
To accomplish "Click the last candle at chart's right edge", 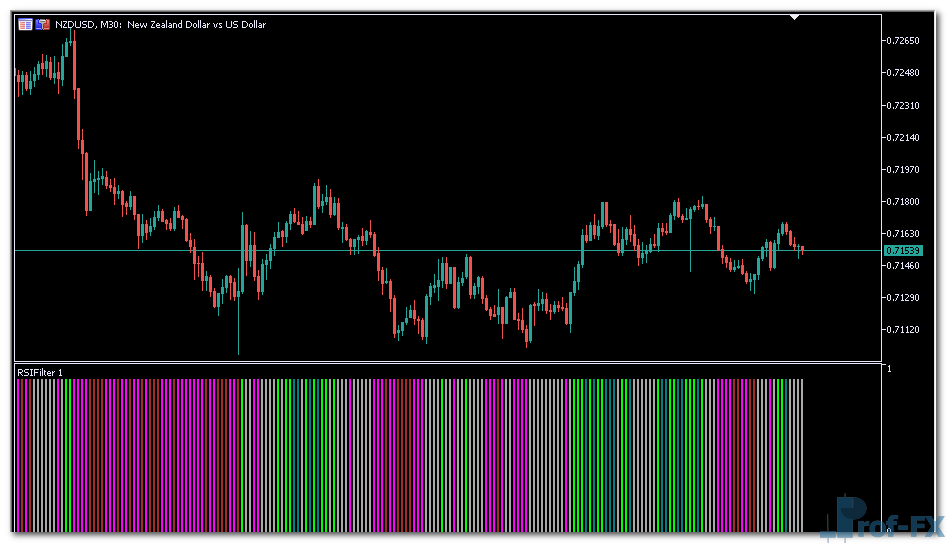I will 801,250.
